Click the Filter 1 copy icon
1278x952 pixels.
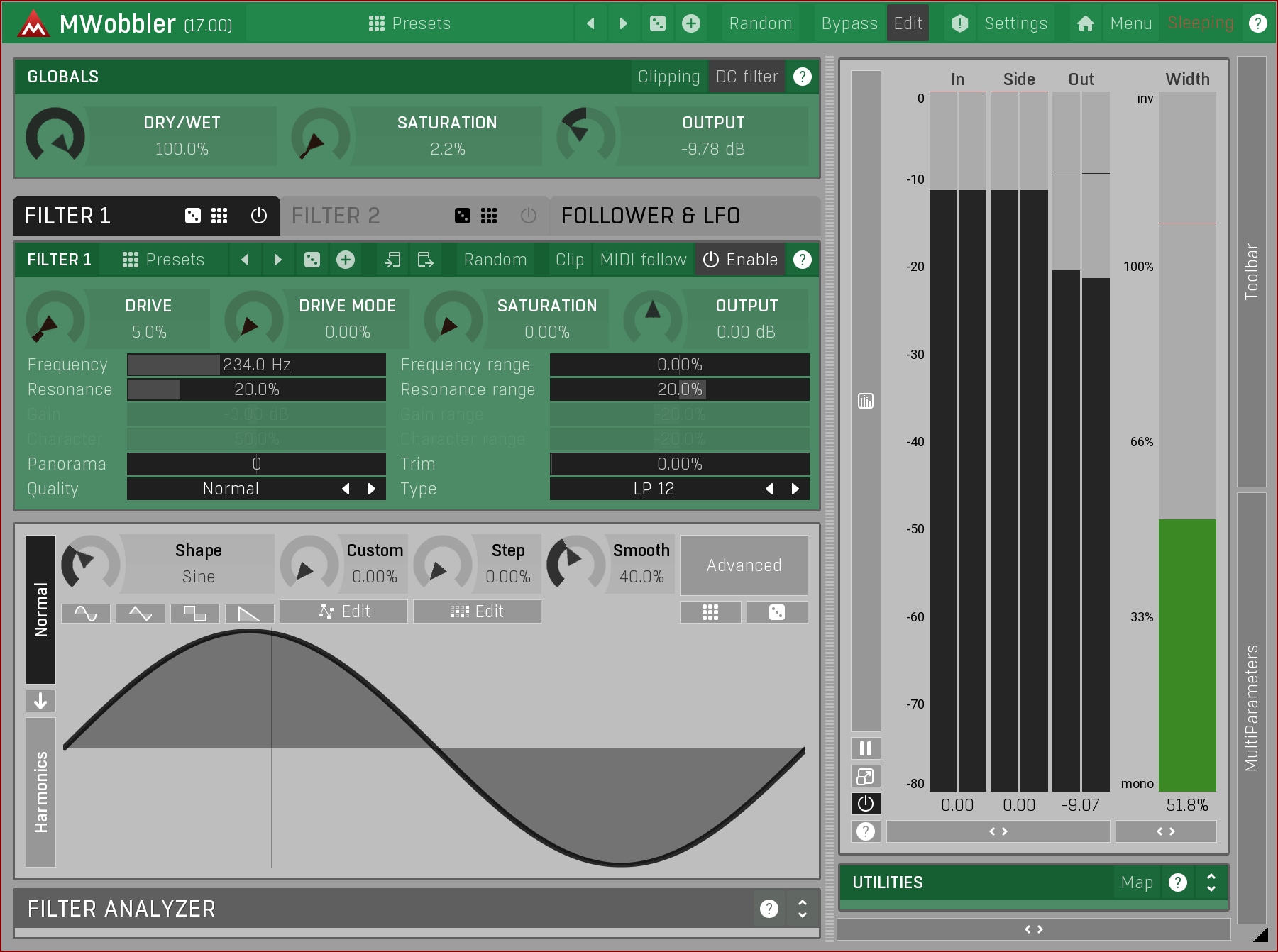[x=392, y=260]
